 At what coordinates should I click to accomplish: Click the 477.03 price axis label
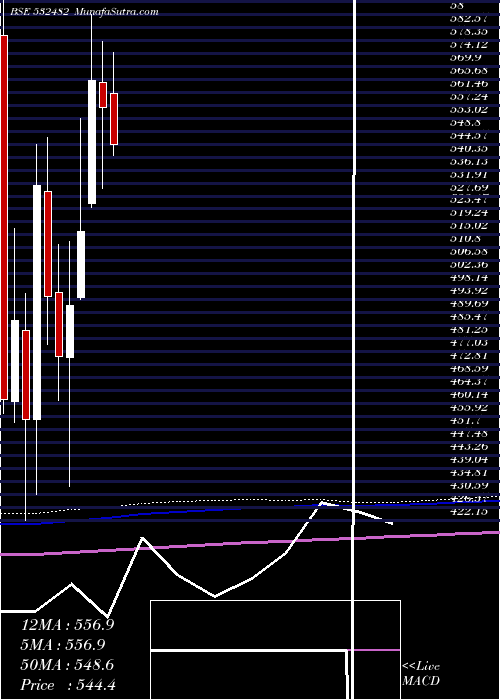469,342
